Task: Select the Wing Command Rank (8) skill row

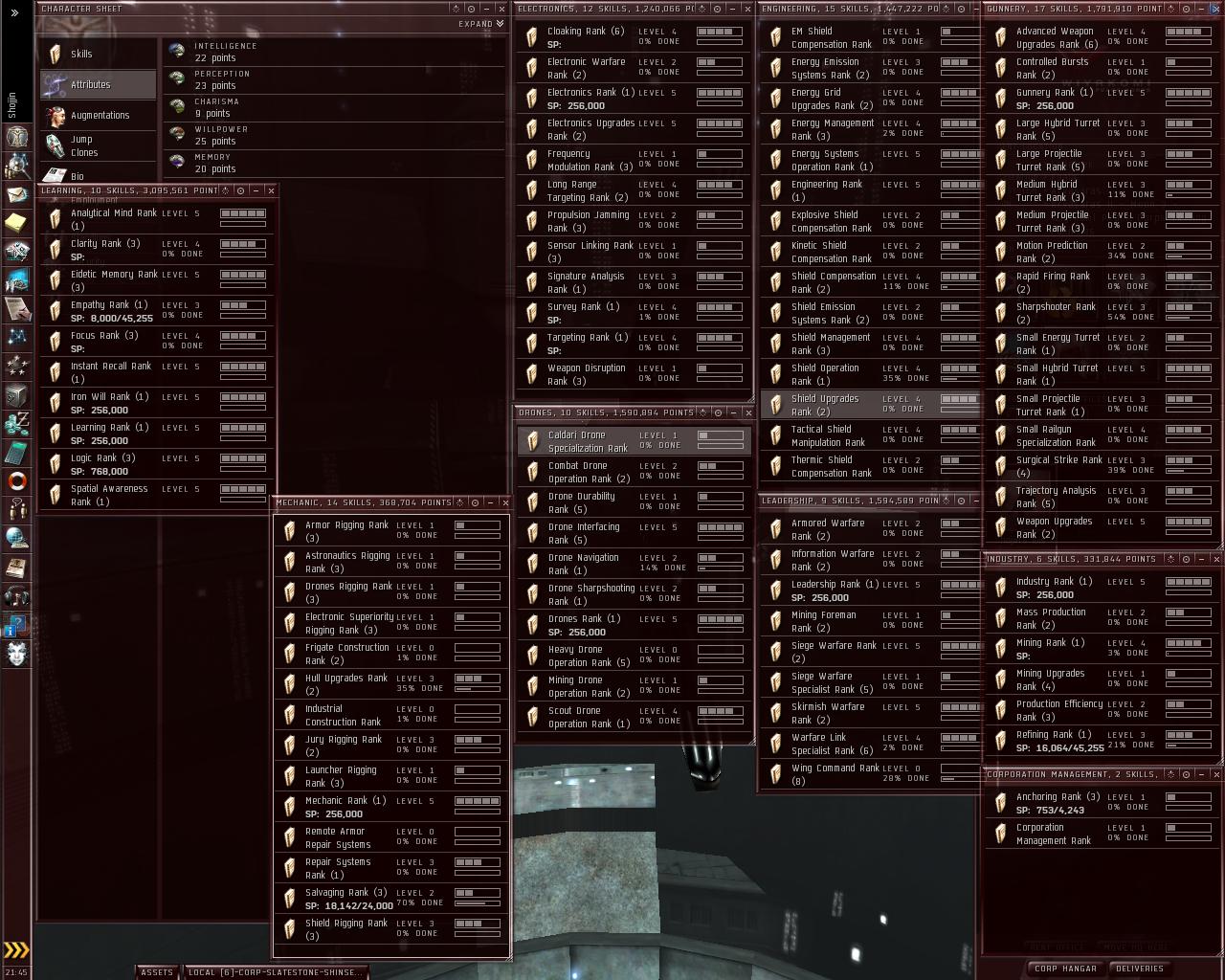Action: tap(871, 774)
